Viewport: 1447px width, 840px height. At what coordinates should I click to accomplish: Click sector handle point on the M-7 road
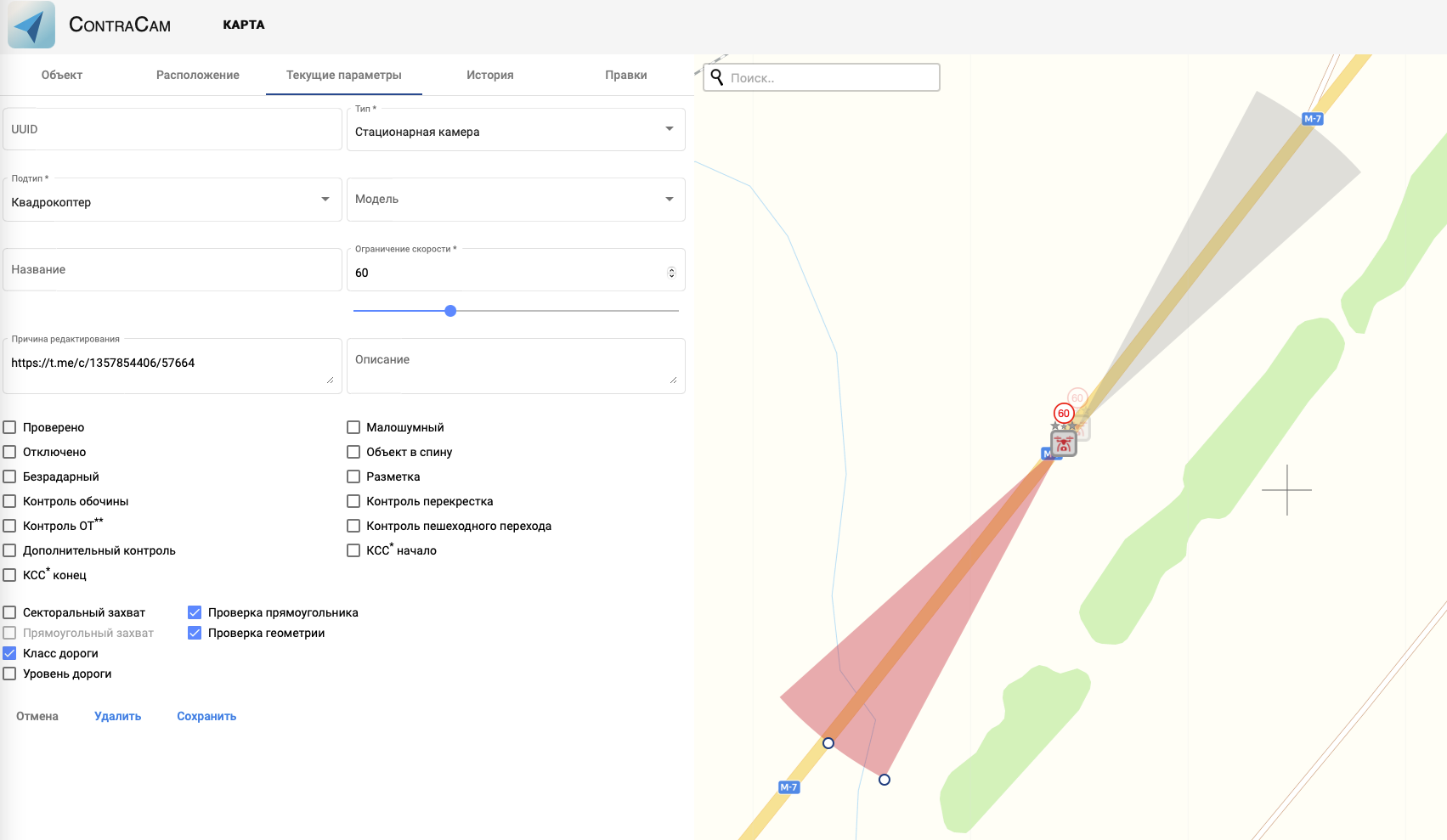828,743
